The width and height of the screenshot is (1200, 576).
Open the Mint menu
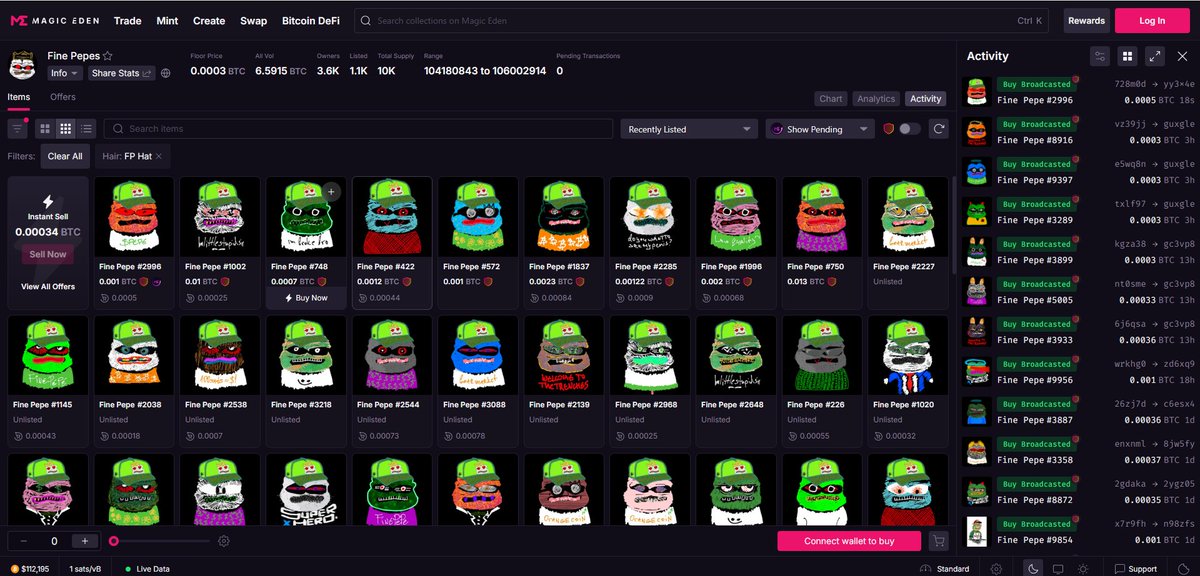tap(166, 21)
